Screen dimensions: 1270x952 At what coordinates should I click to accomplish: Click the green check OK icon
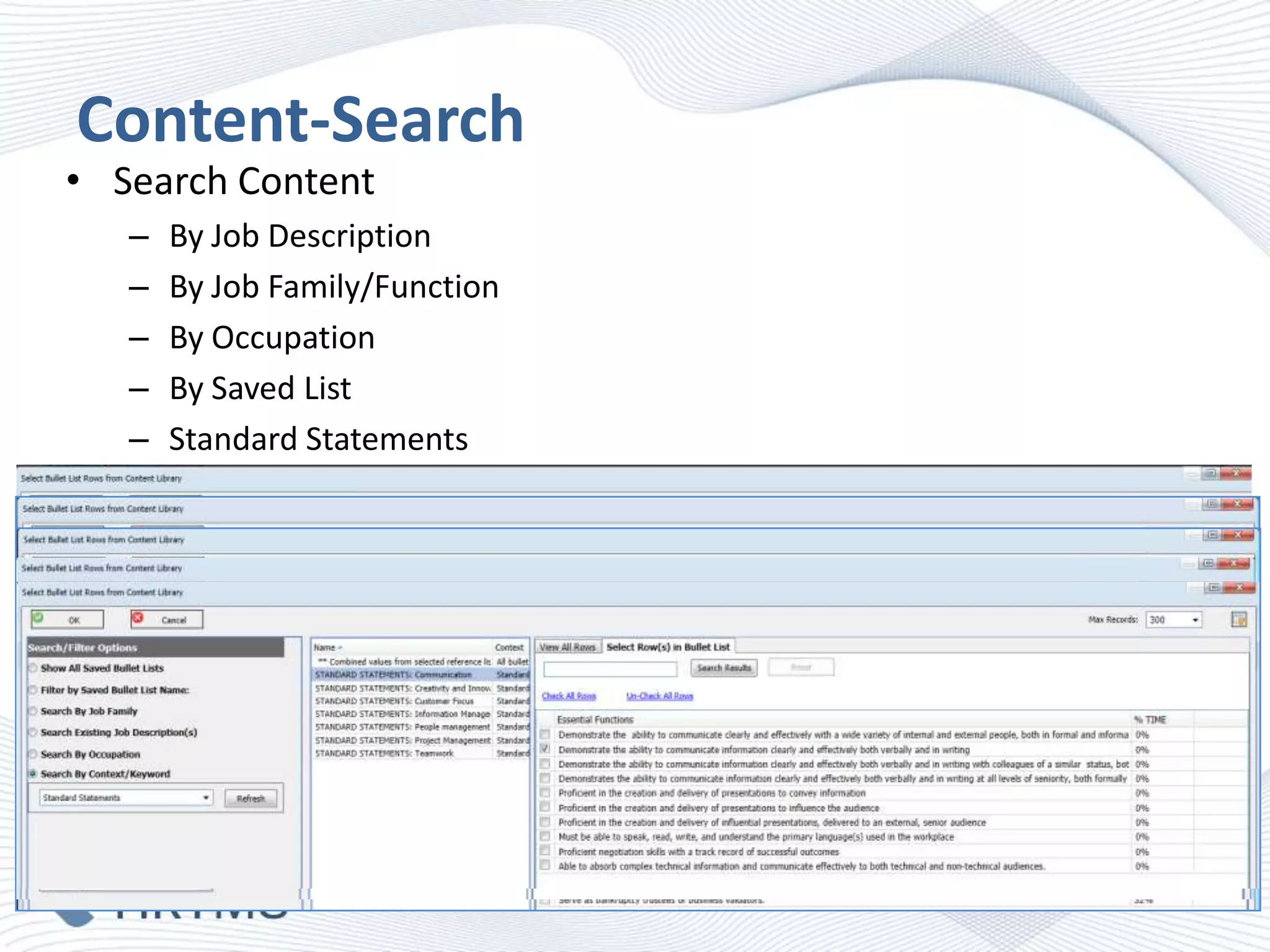[38, 618]
